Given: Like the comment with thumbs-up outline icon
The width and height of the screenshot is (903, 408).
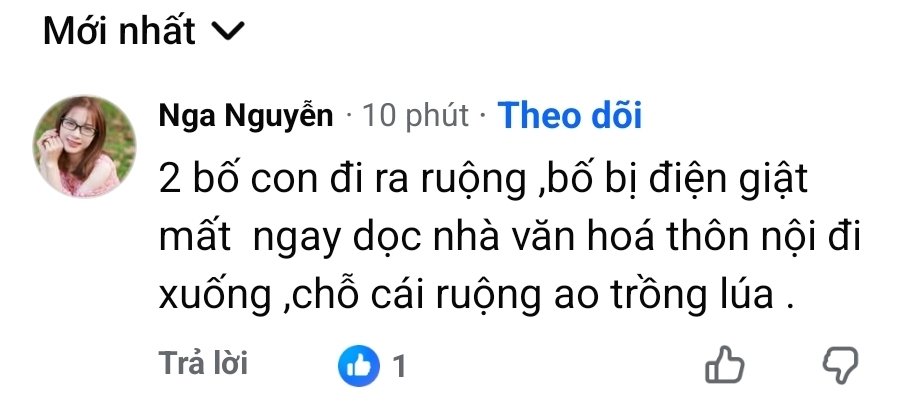Looking at the screenshot, I should coord(724,365).
